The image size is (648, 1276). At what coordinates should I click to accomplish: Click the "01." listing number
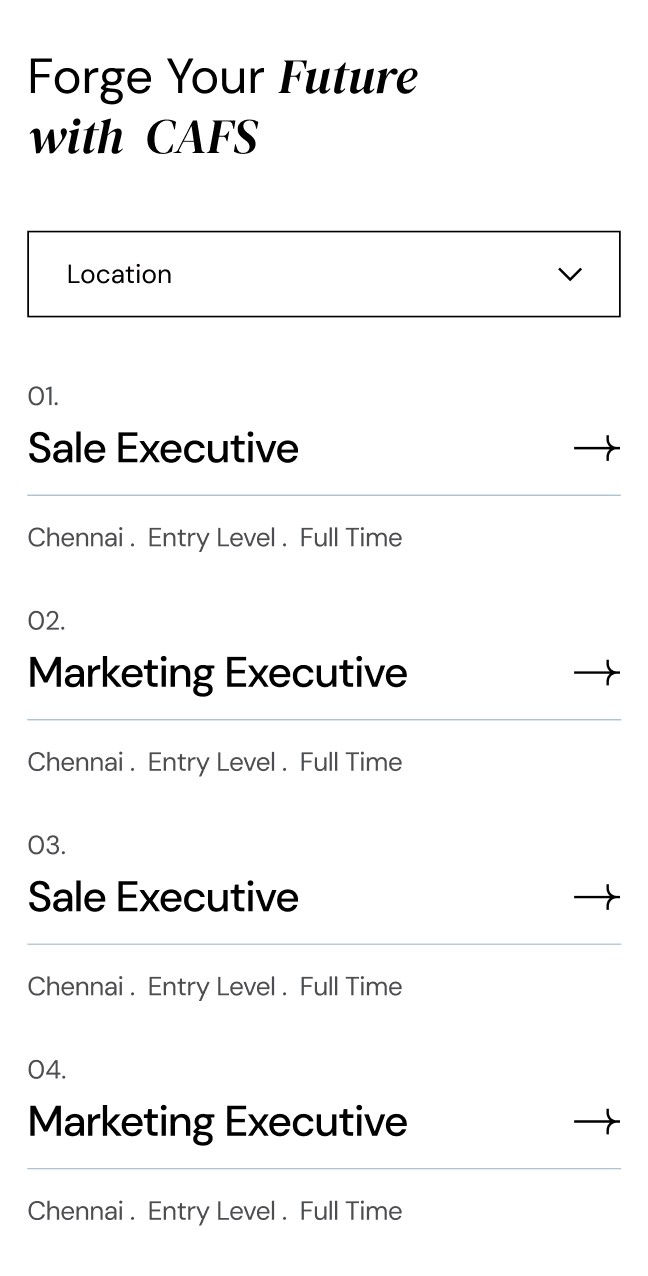click(x=43, y=397)
